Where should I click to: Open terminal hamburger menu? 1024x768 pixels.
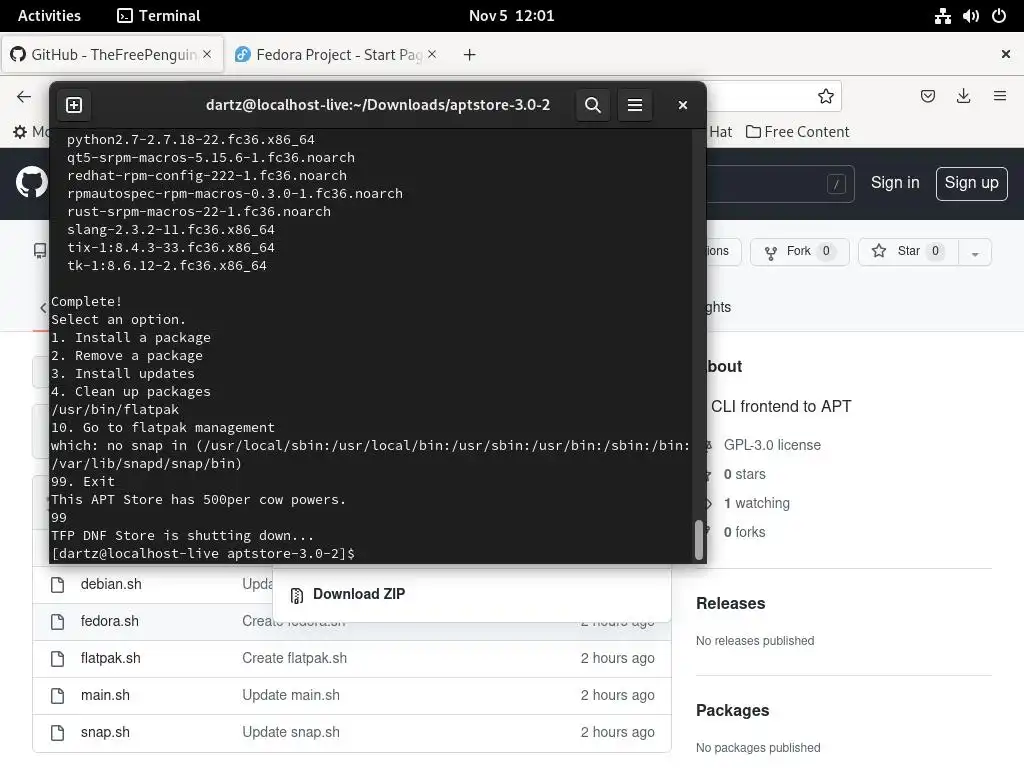tap(635, 105)
